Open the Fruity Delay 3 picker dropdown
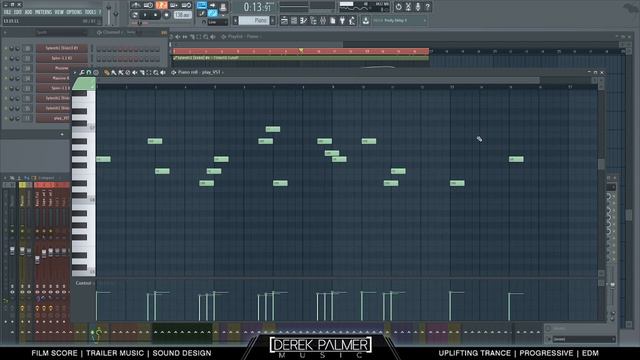Screen dimensions: 640x360 [x=399, y=20]
